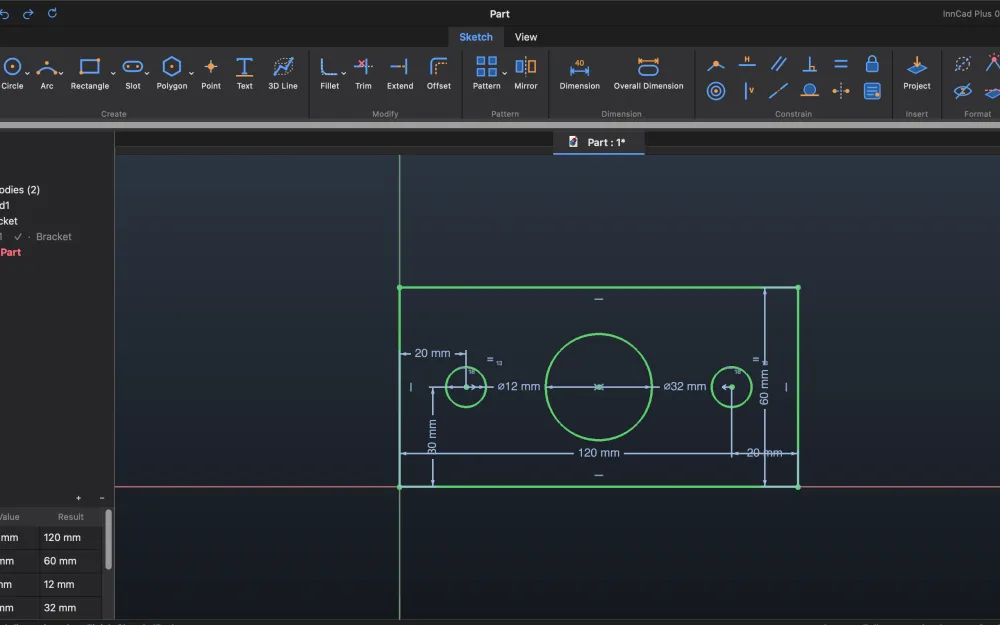Screen dimensions: 1000x625
Task: Open the Polygon tool dropdown arrow
Action: coord(191,73)
